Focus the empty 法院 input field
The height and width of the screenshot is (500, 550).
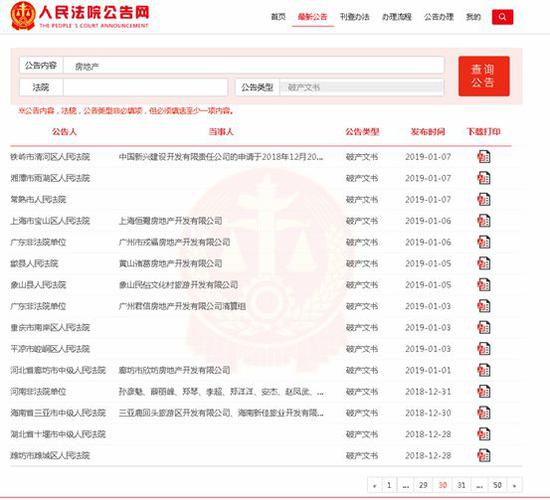pyautogui.click(x=145, y=87)
